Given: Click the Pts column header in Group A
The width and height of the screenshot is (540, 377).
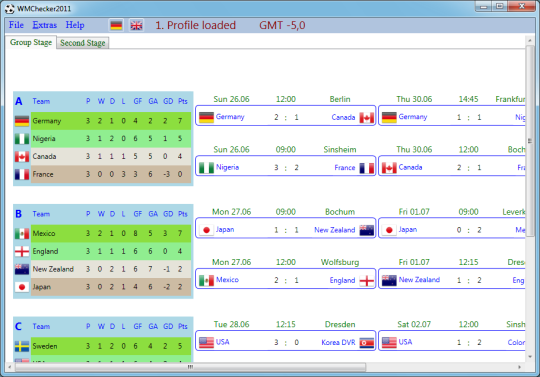Looking at the screenshot, I should tap(183, 101).
